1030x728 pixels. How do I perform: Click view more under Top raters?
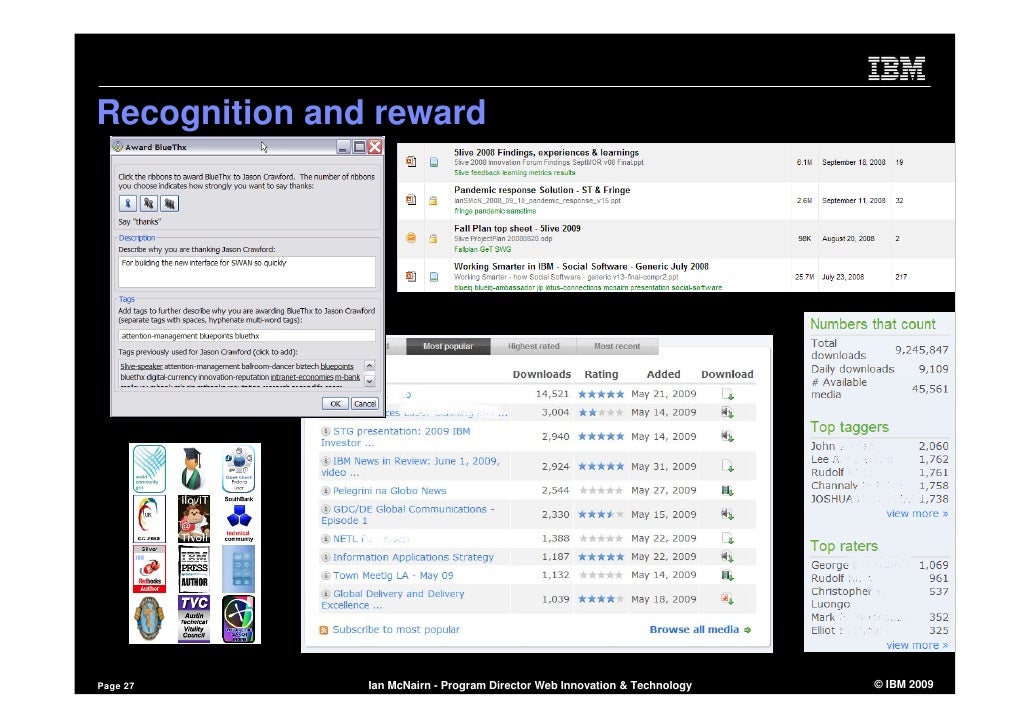tap(917, 645)
